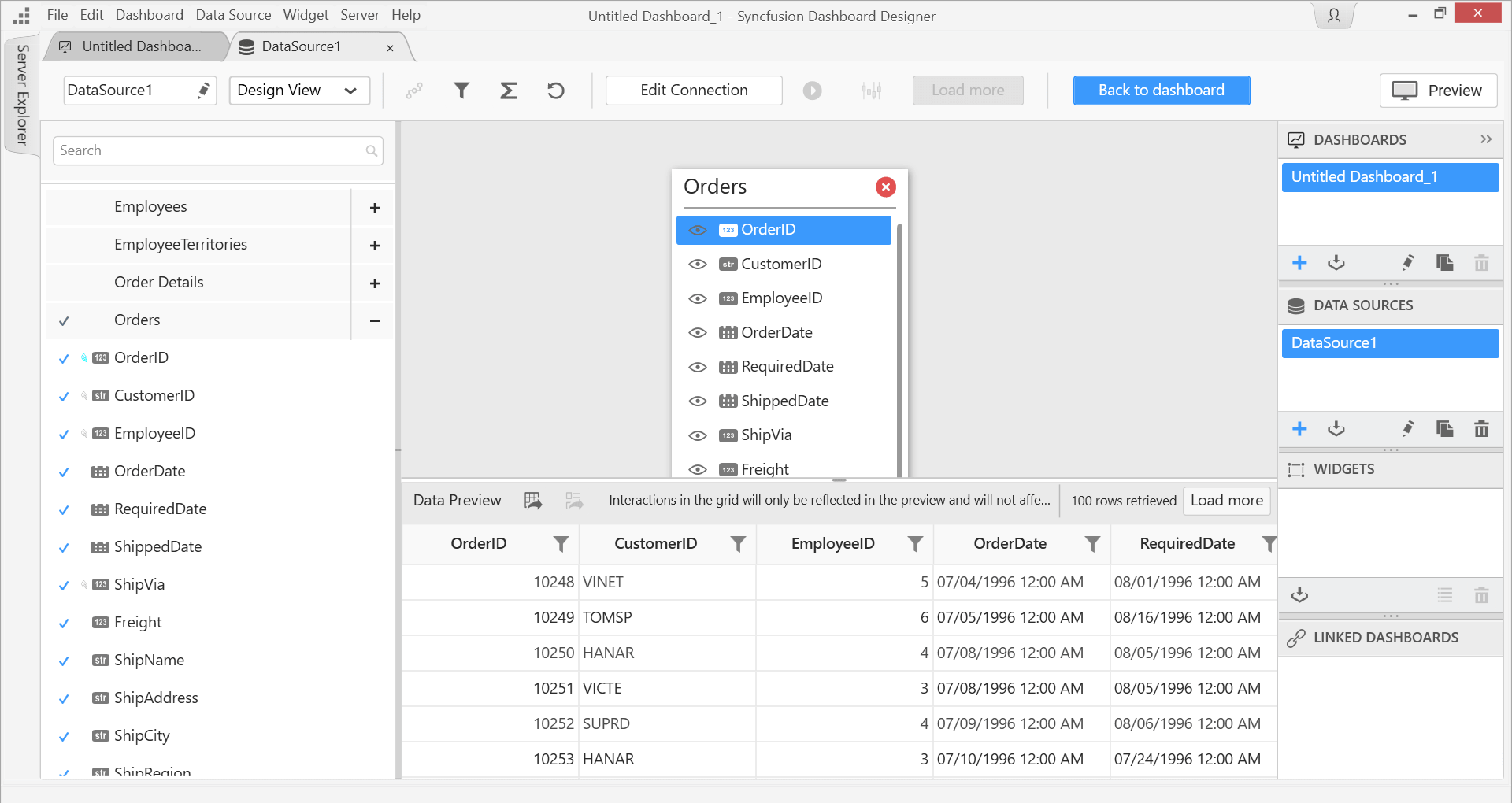This screenshot has width=1512, height=803.
Task: Filter the OrderID column in data preview
Action: (x=561, y=543)
